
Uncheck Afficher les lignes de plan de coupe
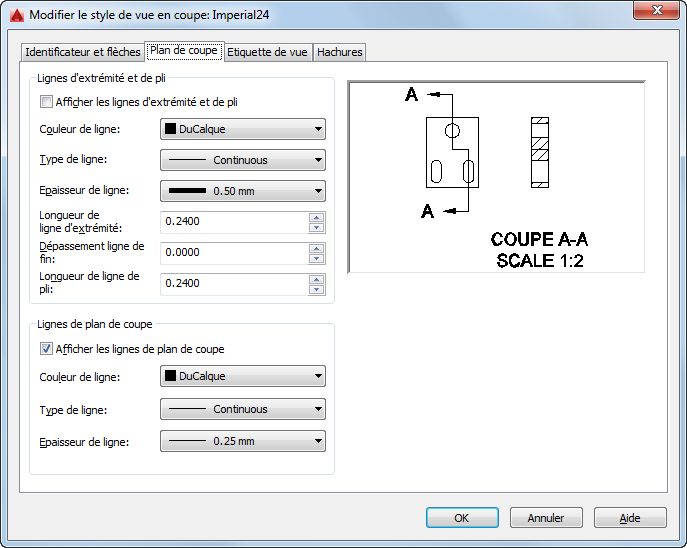pyautogui.click(x=46, y=349)
